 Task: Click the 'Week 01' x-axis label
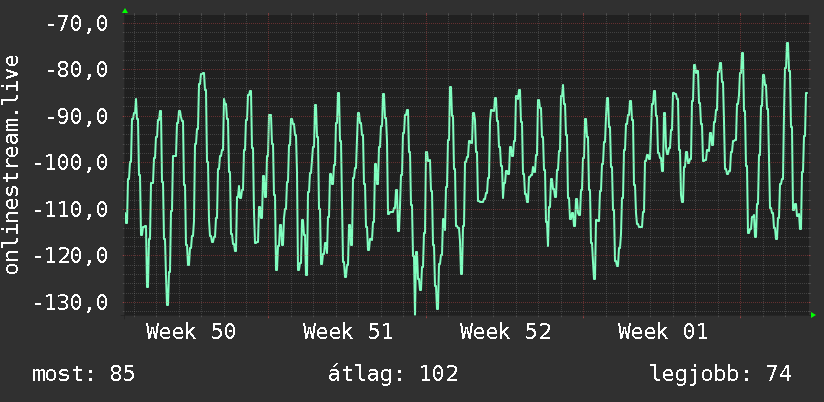[x=663, y=332]
